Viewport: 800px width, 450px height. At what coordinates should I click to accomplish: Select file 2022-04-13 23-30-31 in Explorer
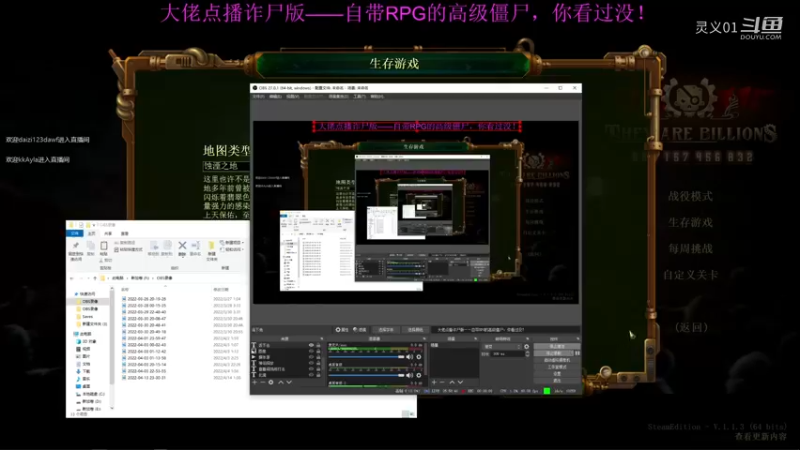tap(146, 378)
